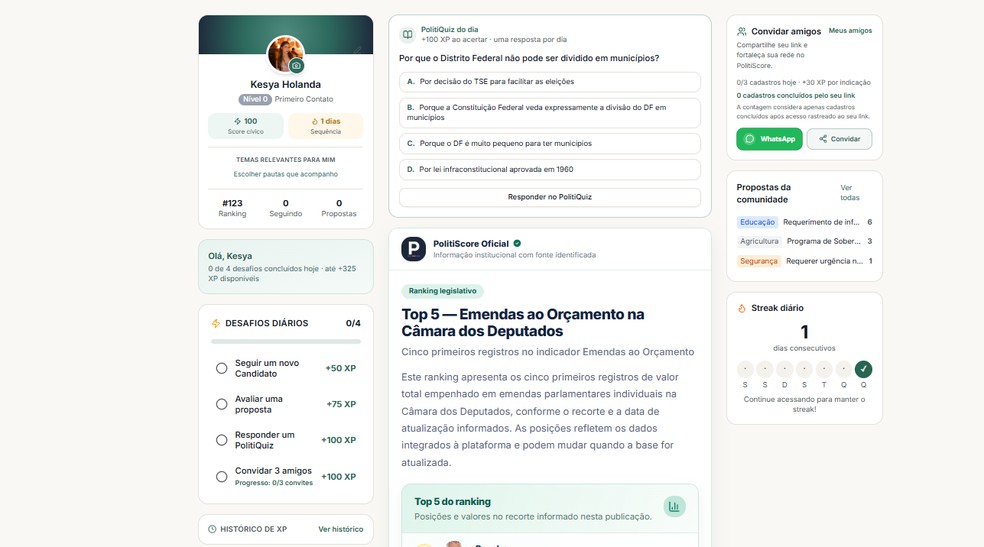
Task: Click the PolitiQuiz book icon
Action: (x=407, y=35)
